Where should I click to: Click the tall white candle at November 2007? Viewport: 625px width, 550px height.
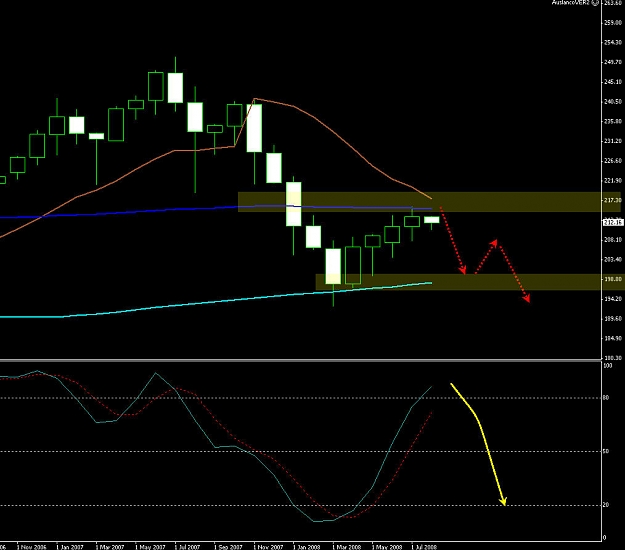(254, 128)
